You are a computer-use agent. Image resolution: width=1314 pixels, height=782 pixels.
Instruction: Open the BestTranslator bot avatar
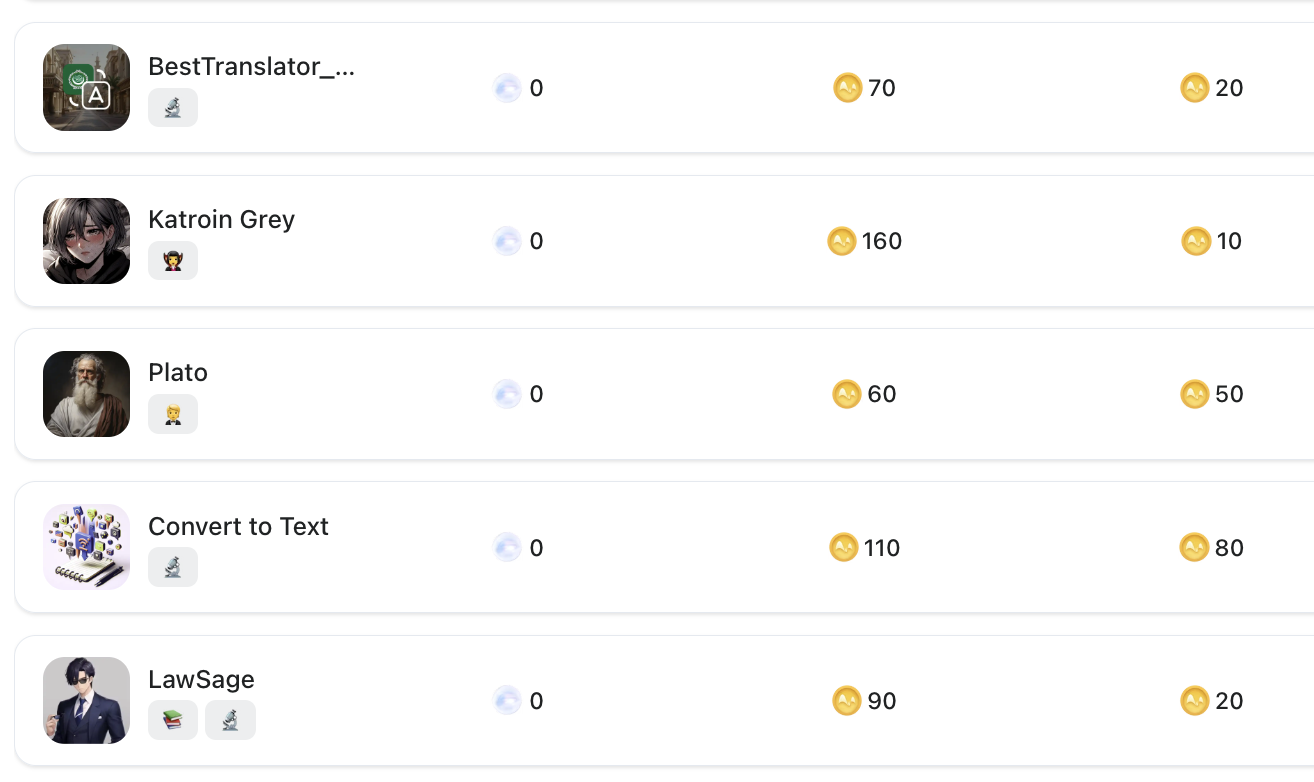click(x=87, y=88)
